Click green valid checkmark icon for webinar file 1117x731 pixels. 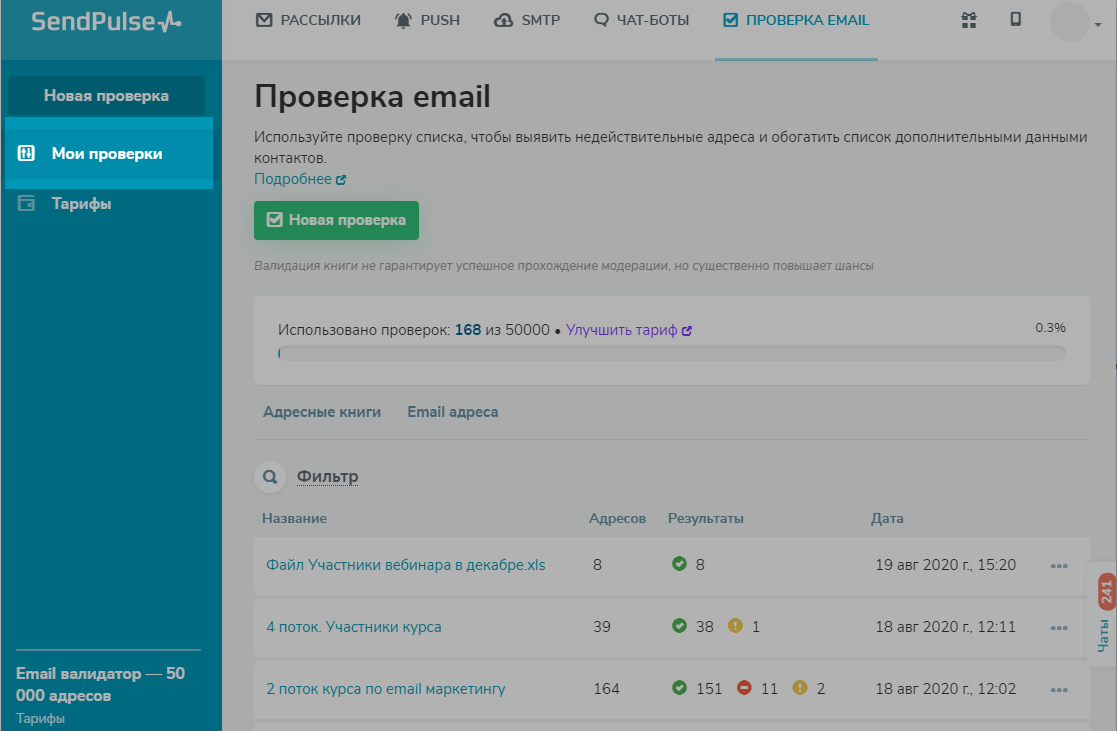680,564
